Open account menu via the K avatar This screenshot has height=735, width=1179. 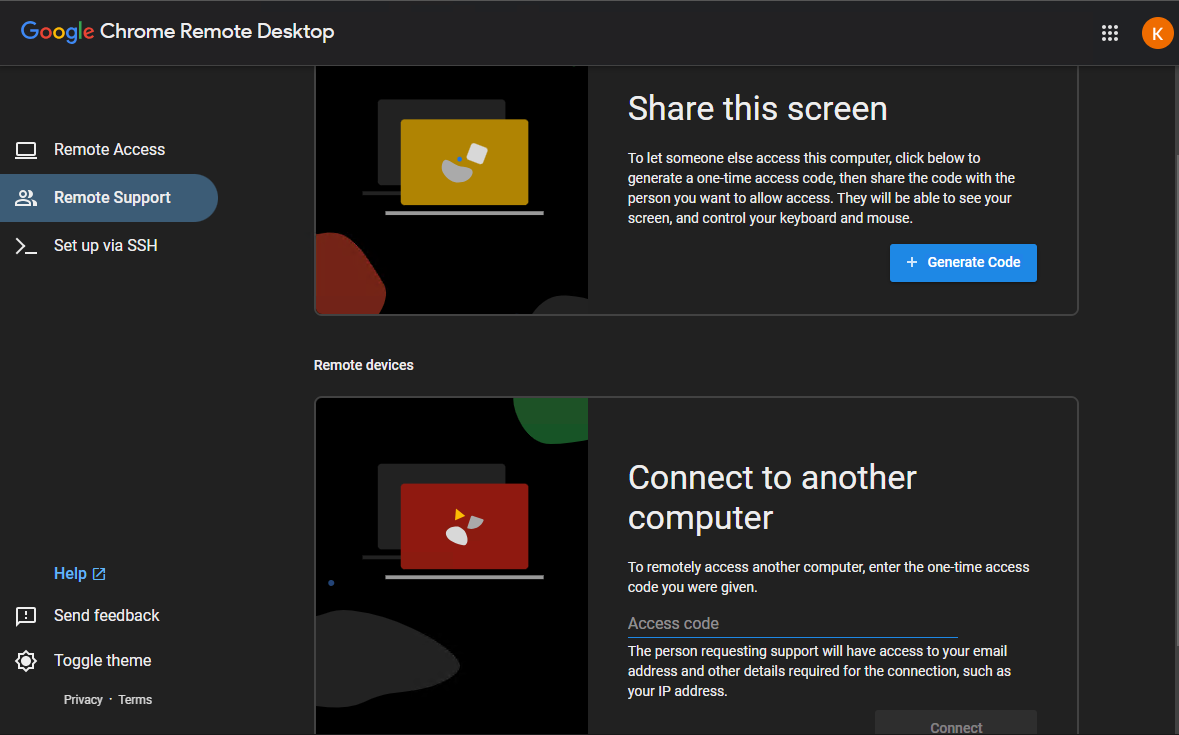pyautogui.click(x=1157, y=32)
